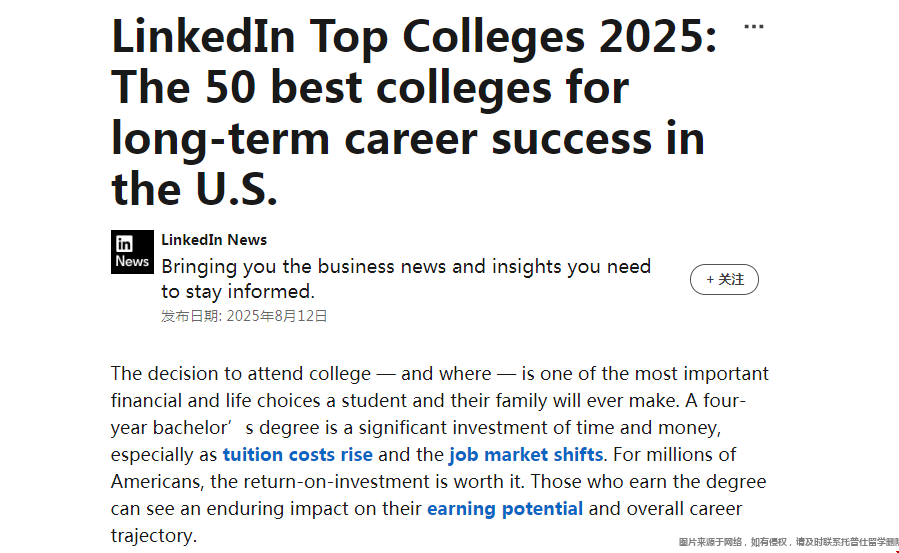Follow LinkedIn News with the 关注 button
Viewport: 899px width, 553px height.
[724, 280]
